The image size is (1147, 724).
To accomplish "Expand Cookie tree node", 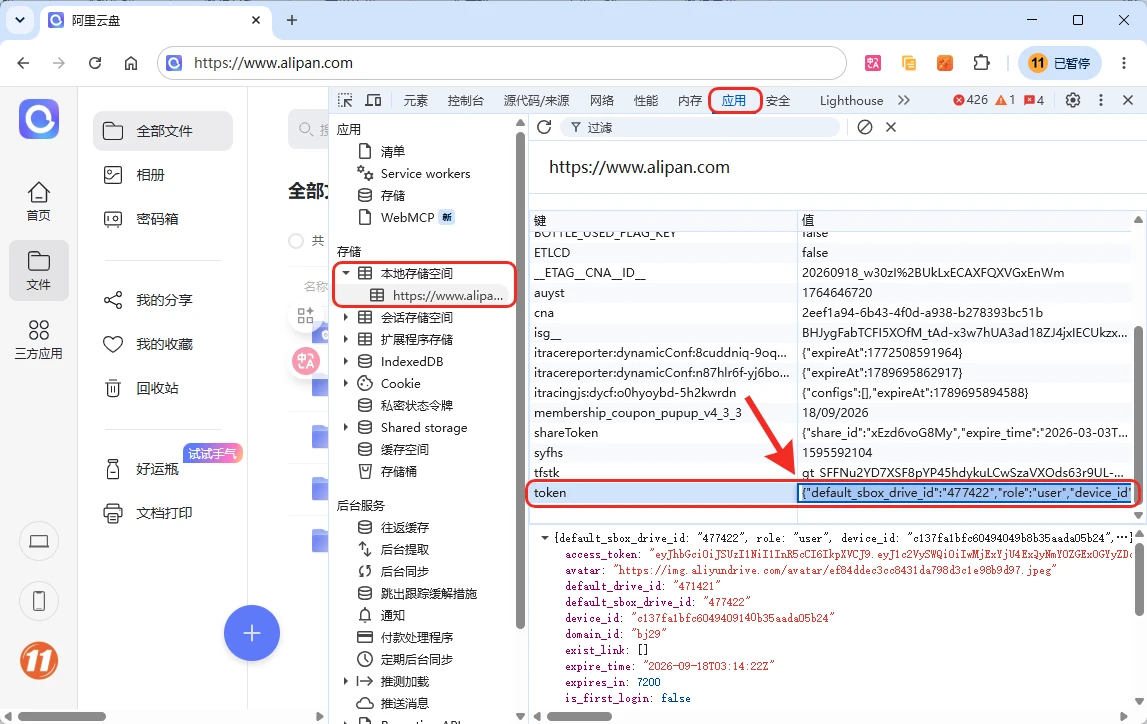I will point(346,383).
